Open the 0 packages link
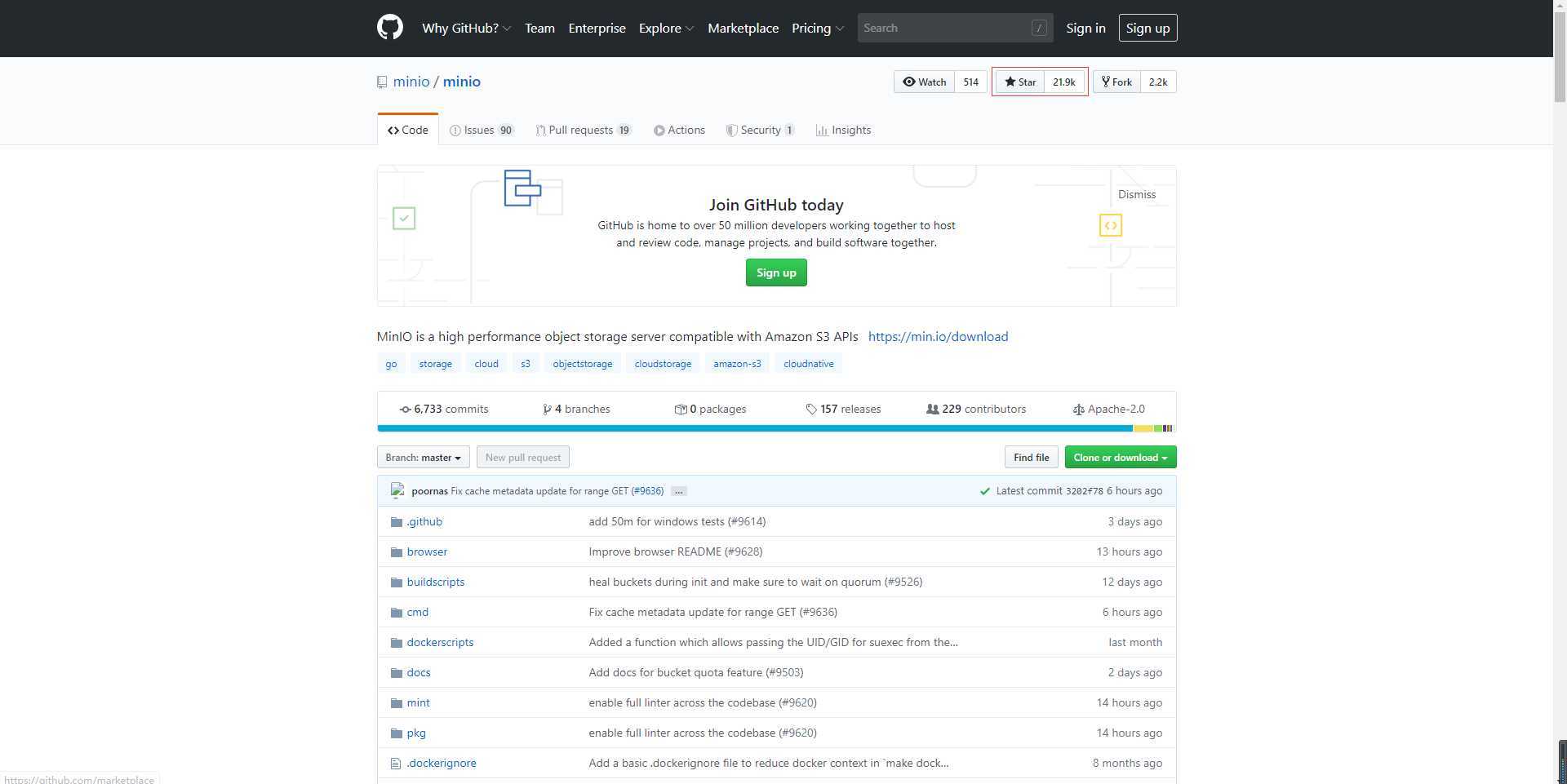The image size is (1567, 784). (x=710, y=409)
